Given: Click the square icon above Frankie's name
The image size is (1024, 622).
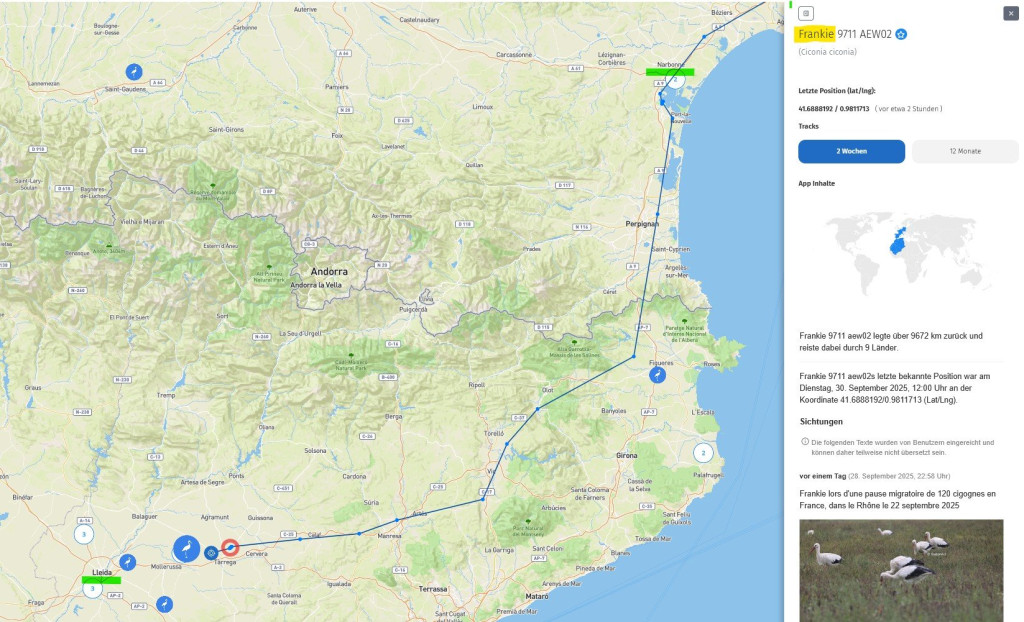Looking at the screenshot, I should pyautogui.click(x=806, y=13).
